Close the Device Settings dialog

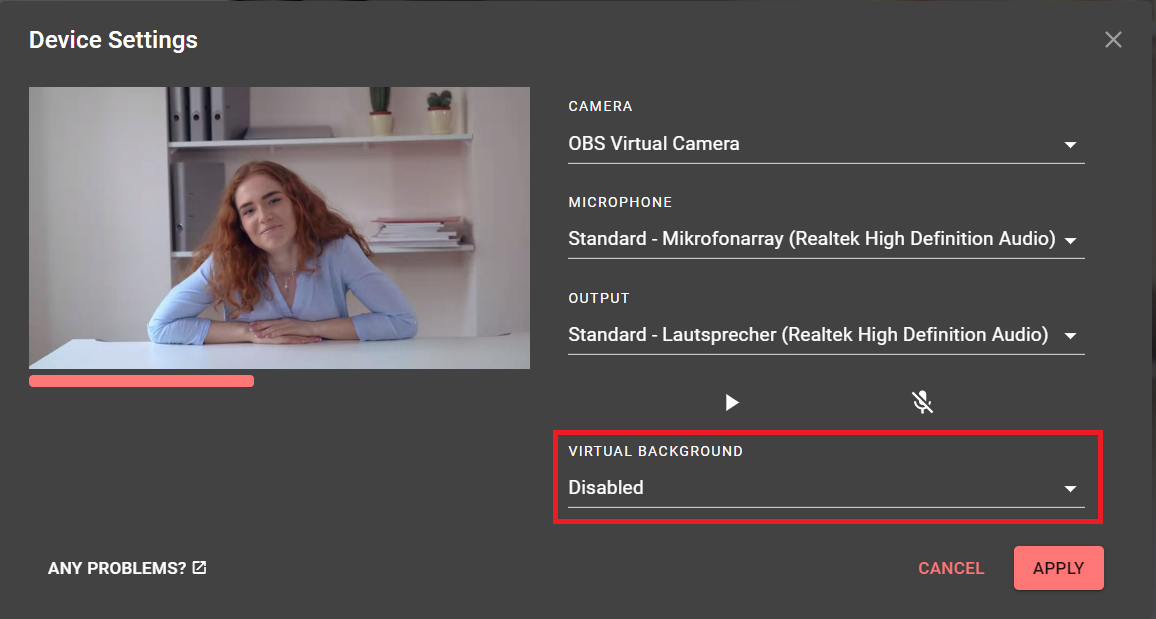(1113, 40)
